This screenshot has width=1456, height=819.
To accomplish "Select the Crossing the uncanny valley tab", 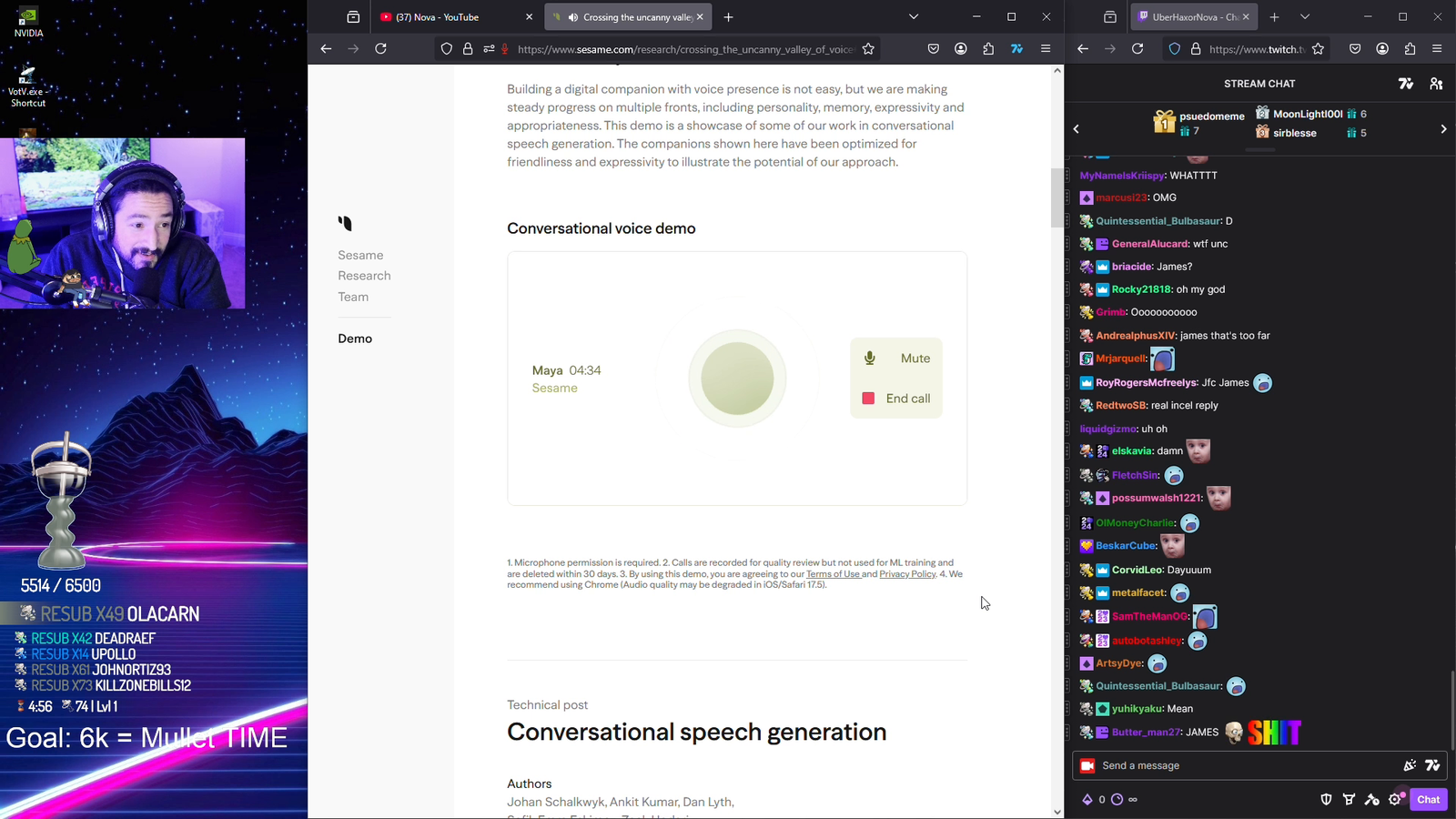I will pyautogui.click(x=630, y=17).
